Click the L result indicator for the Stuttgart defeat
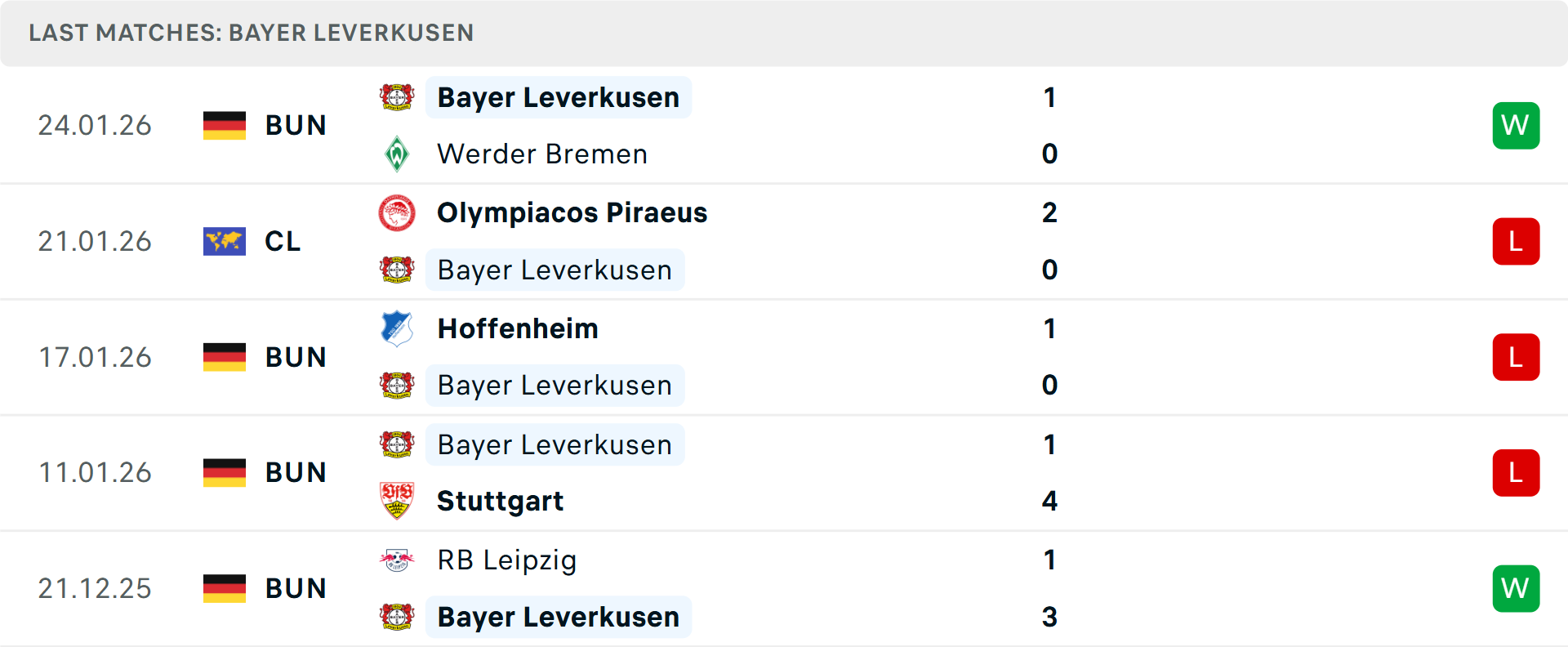Viewport: 1568px width, 647px height. click(1516, 472)
